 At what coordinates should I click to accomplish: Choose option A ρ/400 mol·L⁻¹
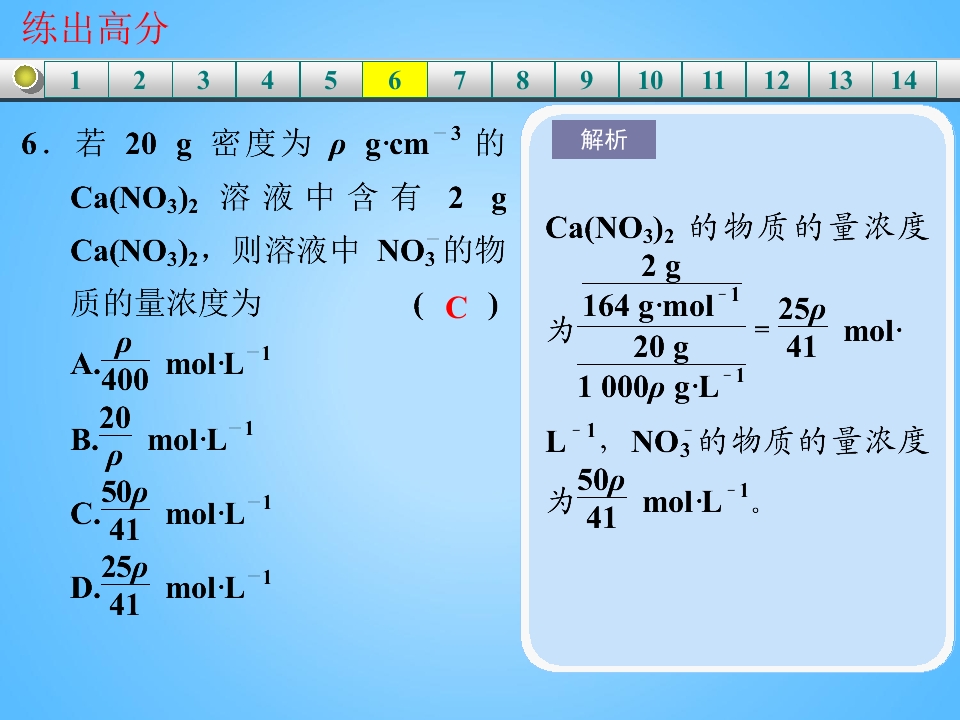coord(170,364)
